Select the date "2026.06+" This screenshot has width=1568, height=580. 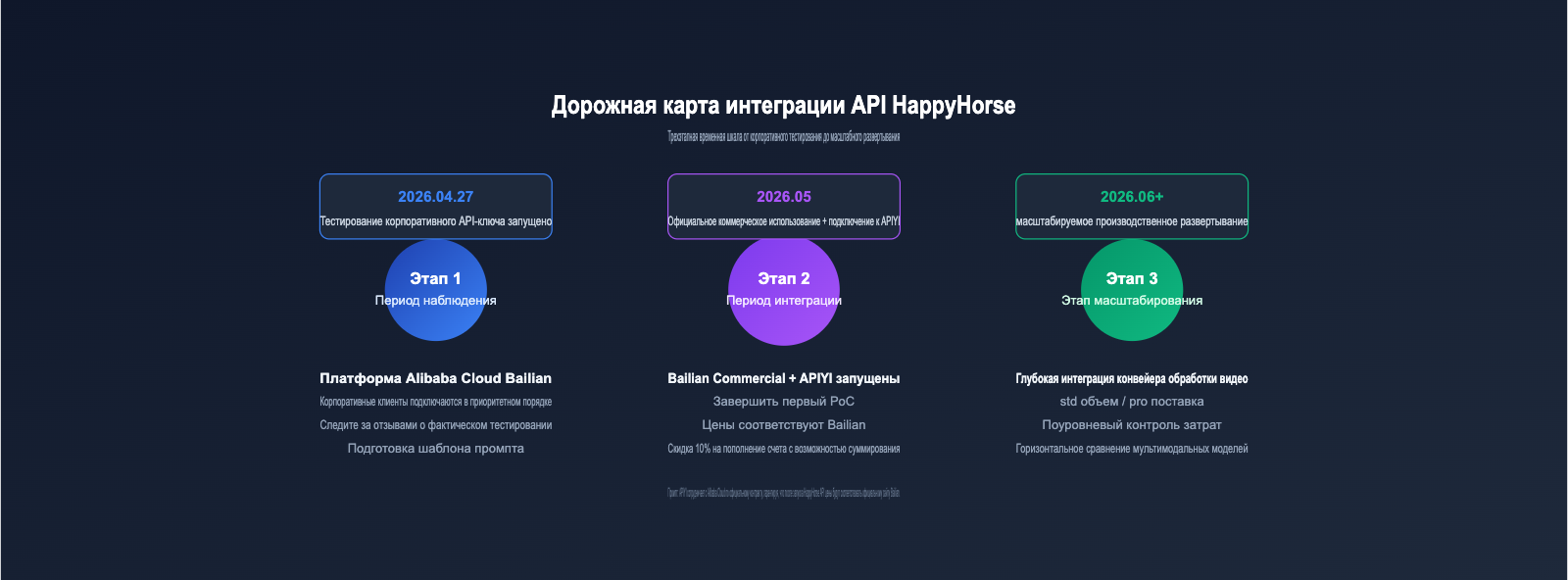tap(1131, 197)
